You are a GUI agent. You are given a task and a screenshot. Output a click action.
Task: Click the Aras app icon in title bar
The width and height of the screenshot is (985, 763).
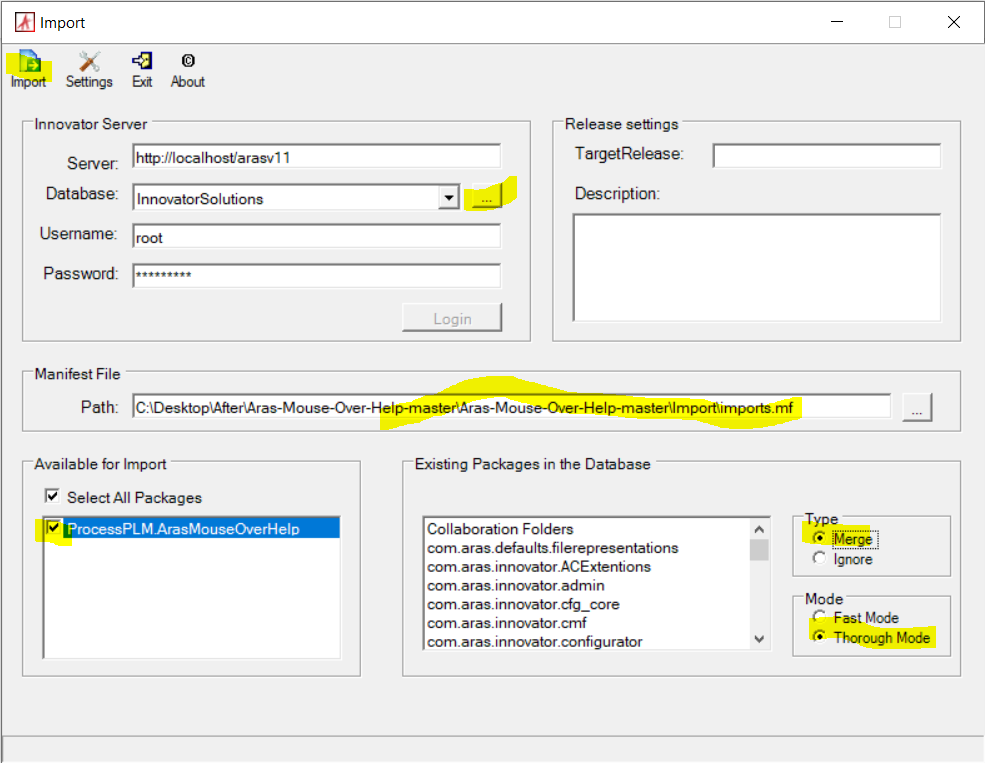click(x=23, y=22)
